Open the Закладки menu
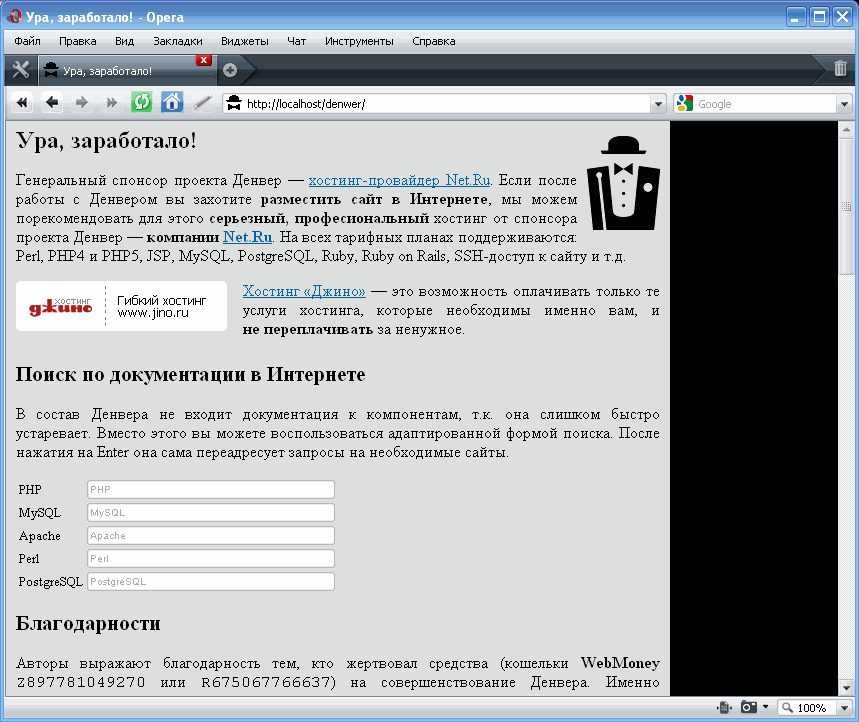Viewport: 859px width, 722px height. tap(177, 41)
